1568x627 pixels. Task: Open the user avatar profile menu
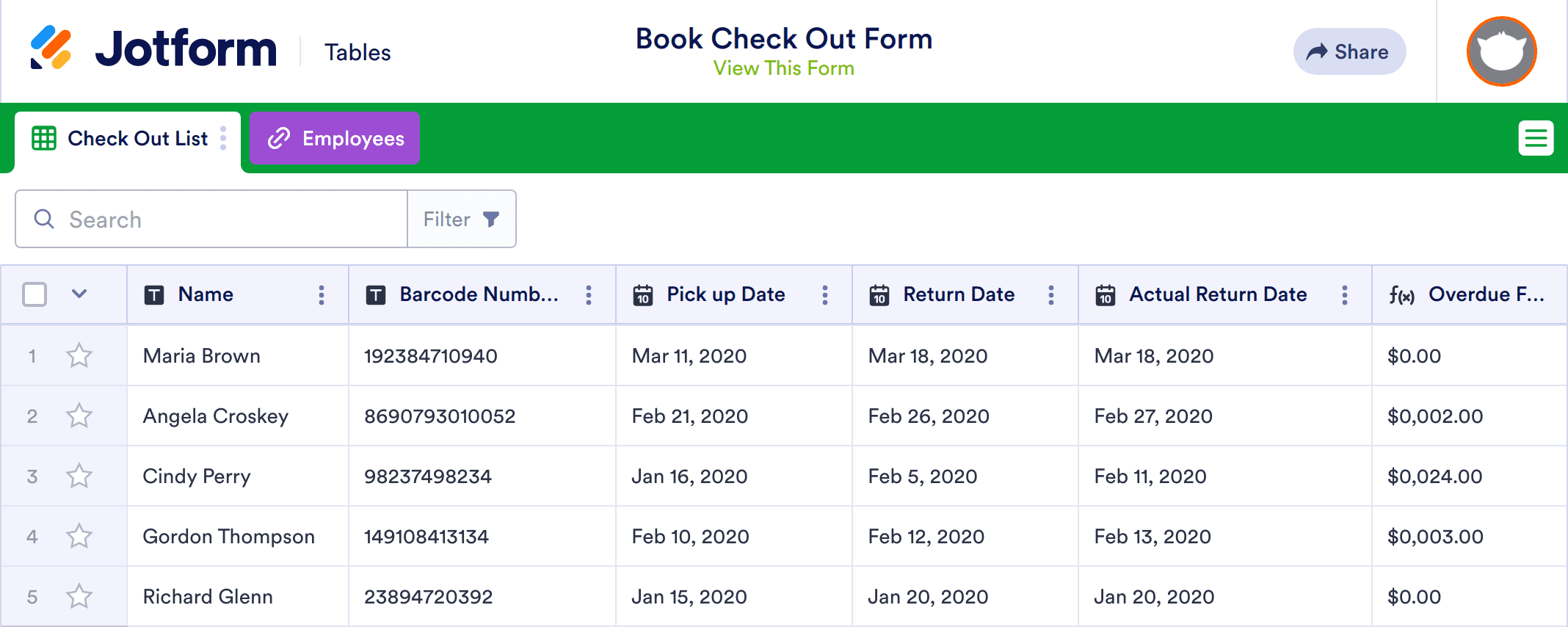coord(1501,51)
